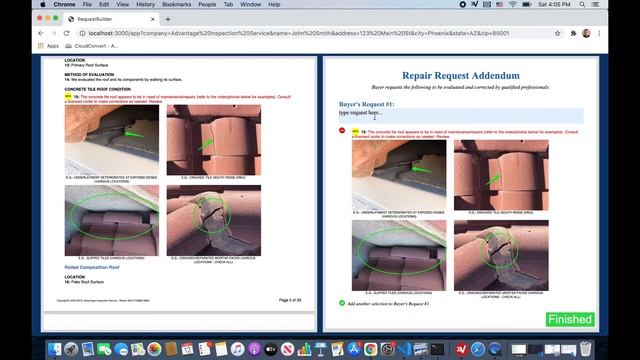This screenshot has height=360, width=640.
Task: Open Safari from the Dock
Action: pos(478,349)
